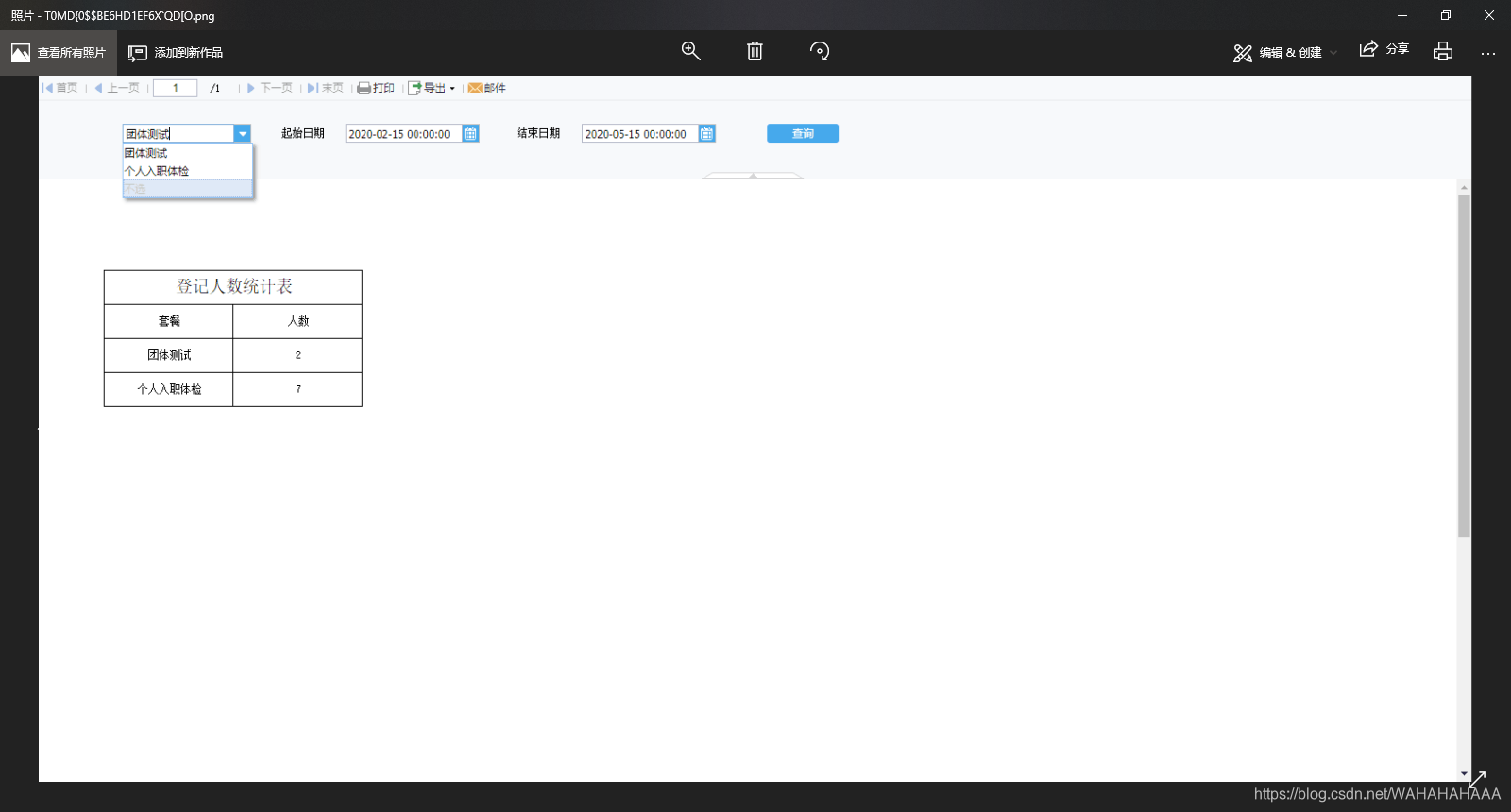Send the report by email
This screenshot has width=1511, height=812.
[x=487, y=88]
